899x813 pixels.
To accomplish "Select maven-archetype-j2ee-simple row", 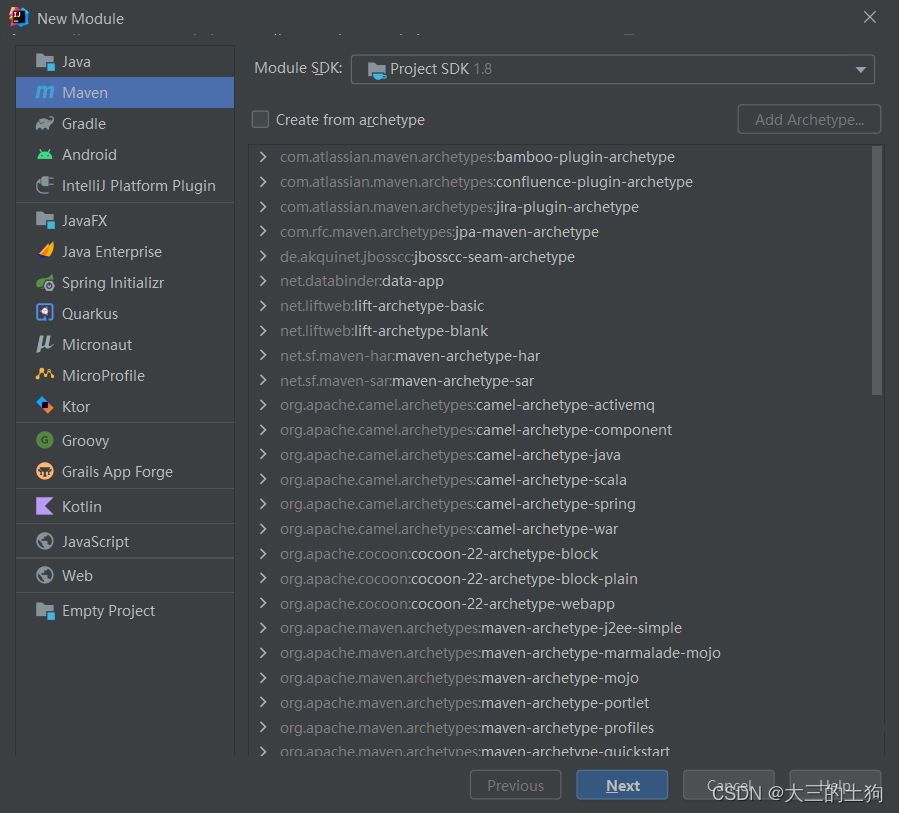I will 562,628.
